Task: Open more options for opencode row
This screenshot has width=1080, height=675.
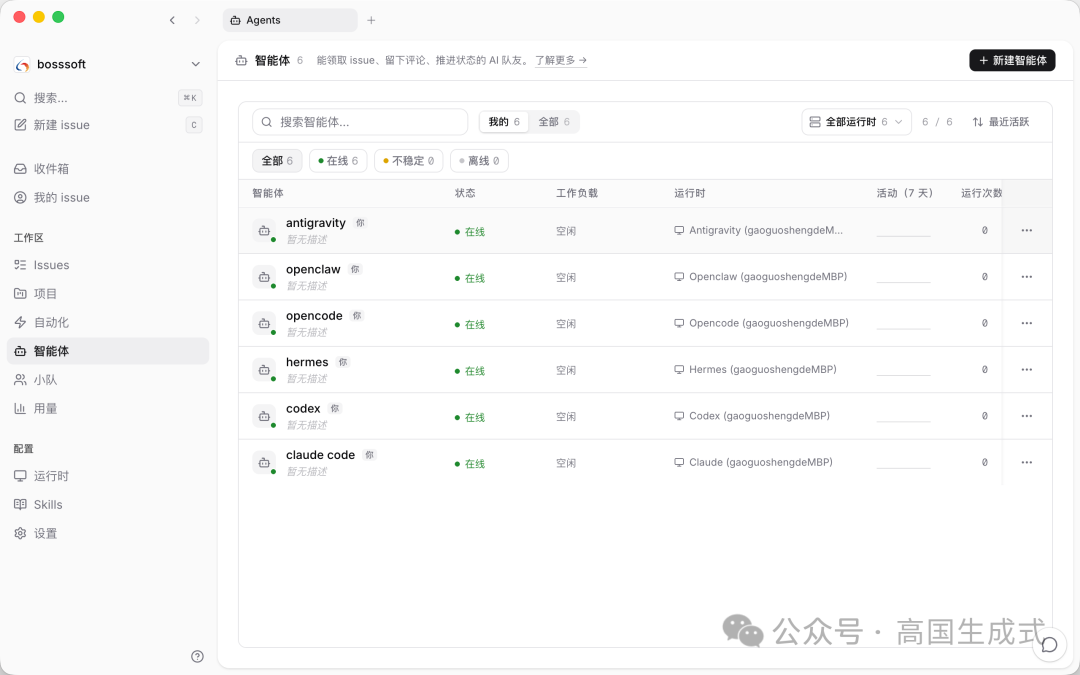Action: click(1026, 323)
